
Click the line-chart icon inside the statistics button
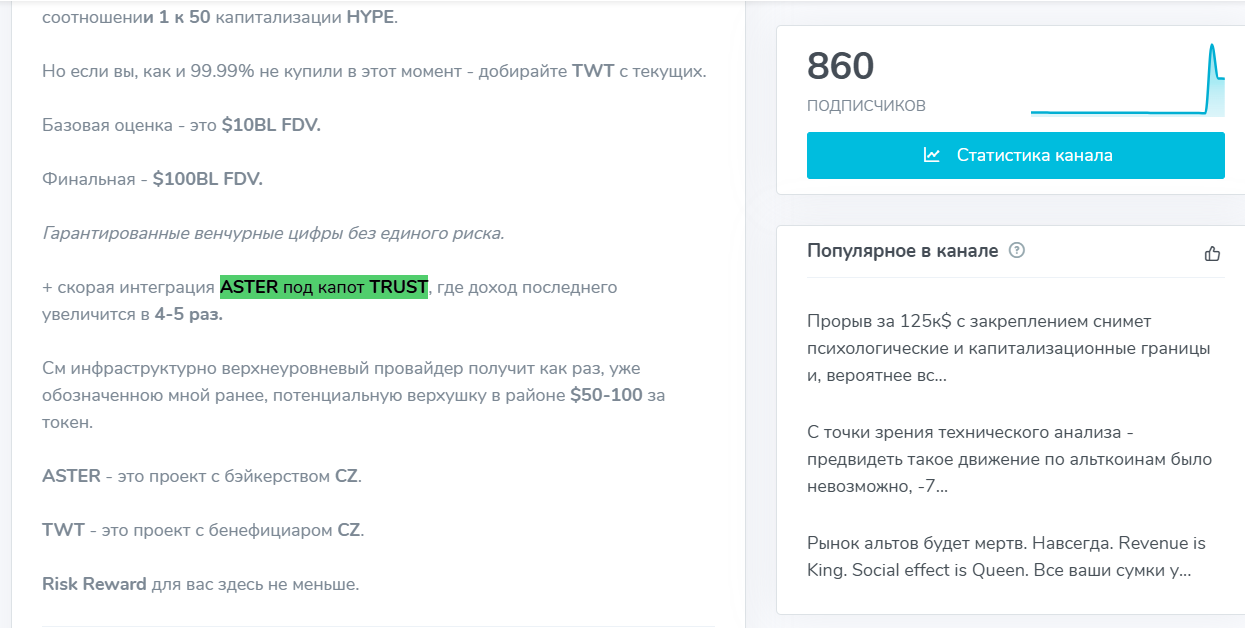click(930, 155)
